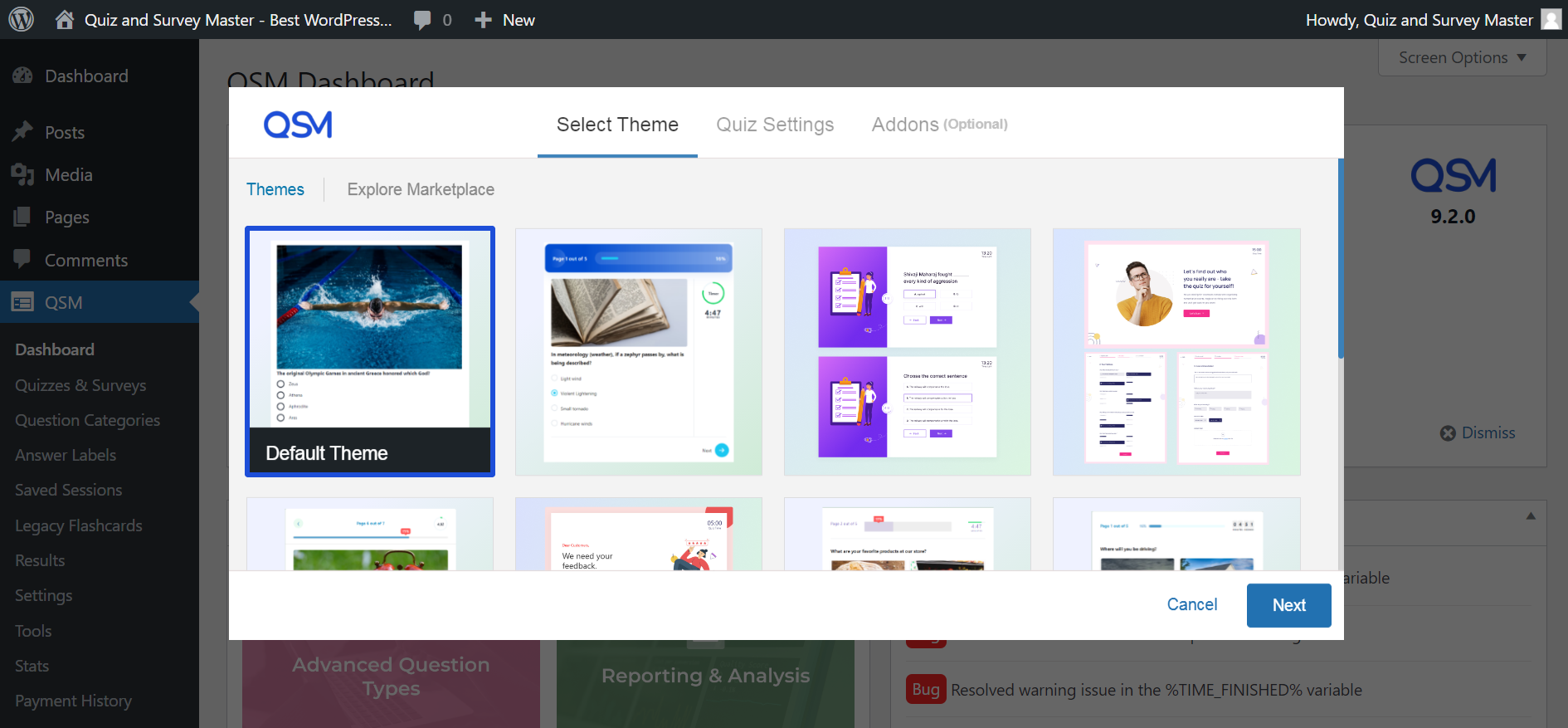
Task: Switch to the Select Theme tab
Action: pyautogui.click(x=617, y=125)
